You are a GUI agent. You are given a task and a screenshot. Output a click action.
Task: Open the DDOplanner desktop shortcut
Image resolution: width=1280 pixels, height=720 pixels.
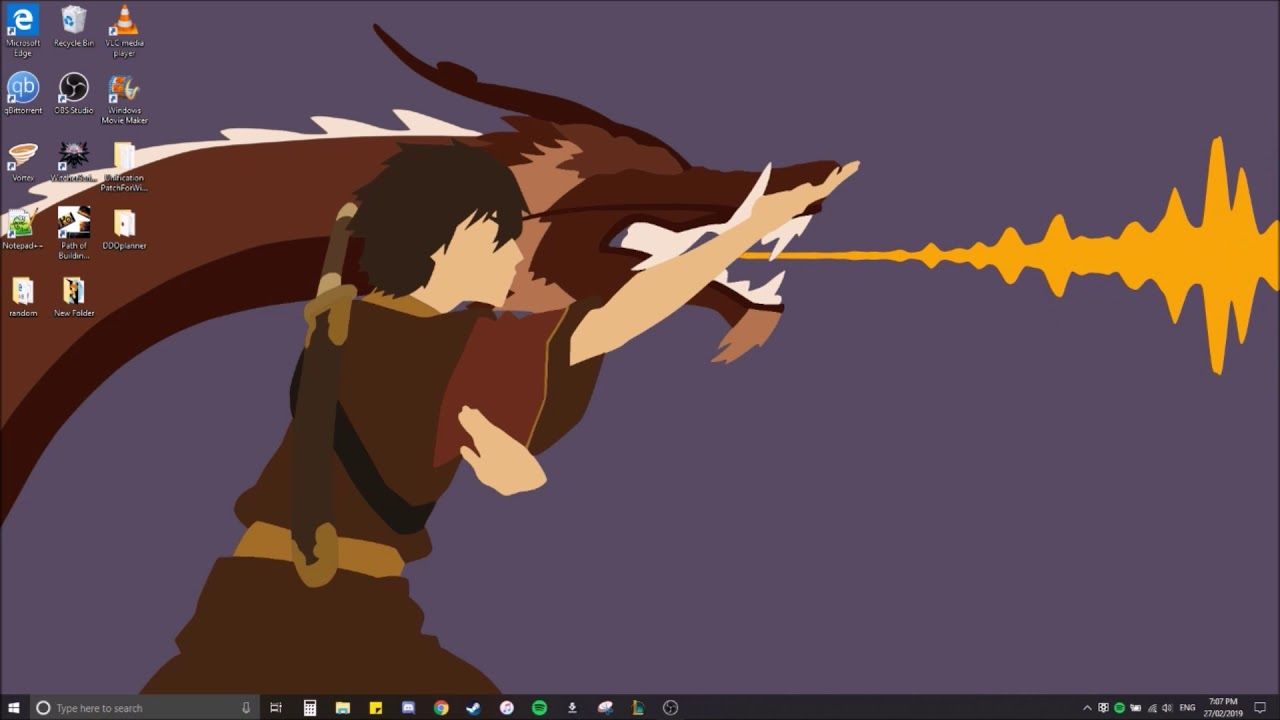click(x=124, y=222)
